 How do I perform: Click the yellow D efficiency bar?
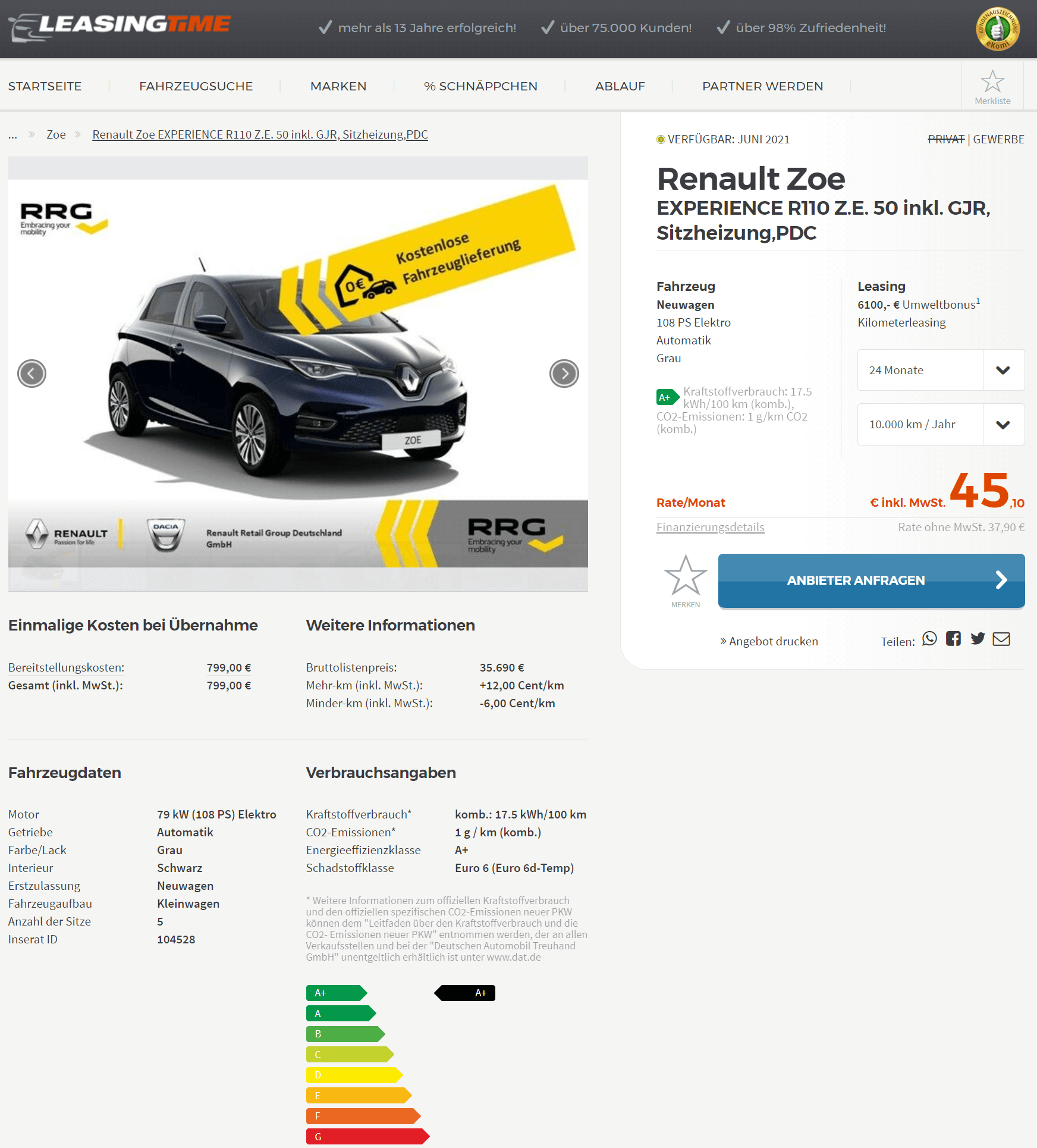pos(354,1075)
